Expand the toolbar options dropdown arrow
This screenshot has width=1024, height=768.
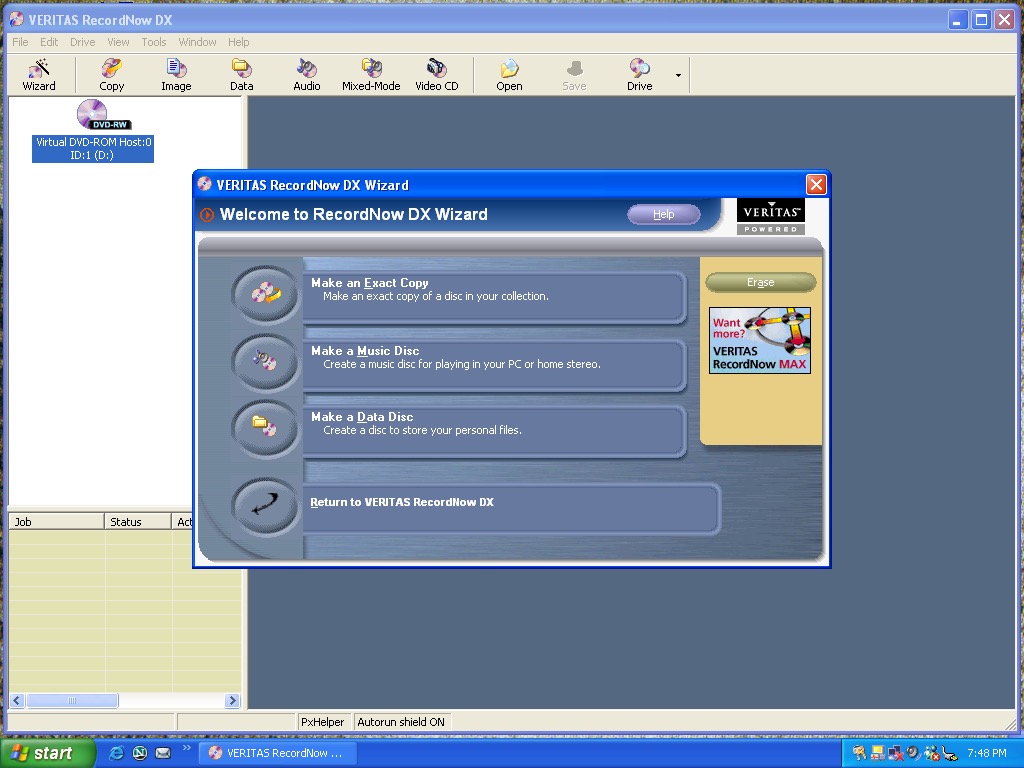click(678, 76)
